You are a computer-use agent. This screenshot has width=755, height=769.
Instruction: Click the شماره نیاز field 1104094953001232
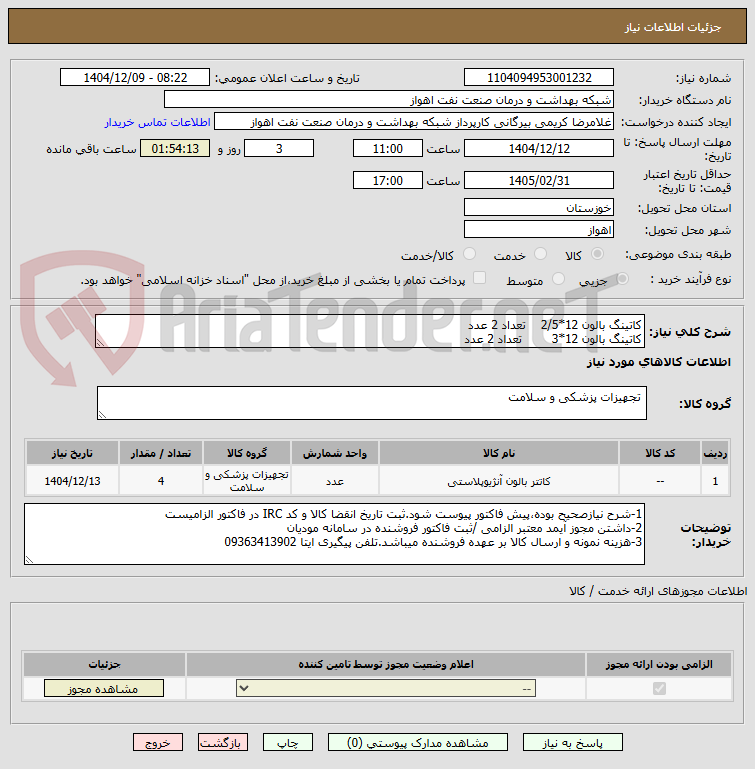(539, 77)
